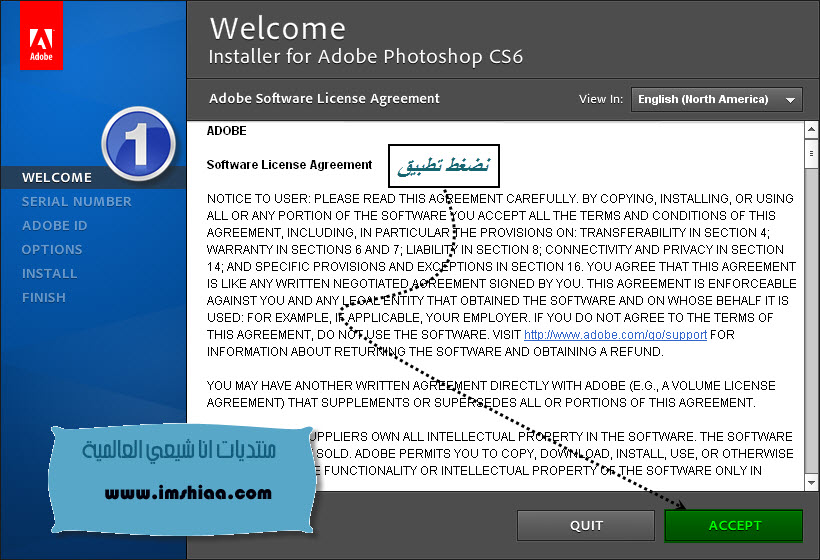820x560 pixels.
Task: Click the step 1 circle badge
Action: tap(139, 144)
